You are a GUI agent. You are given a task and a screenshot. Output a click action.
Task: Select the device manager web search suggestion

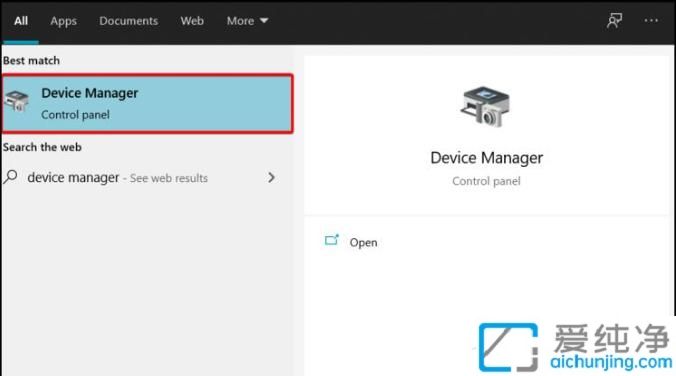coord(139,177)
